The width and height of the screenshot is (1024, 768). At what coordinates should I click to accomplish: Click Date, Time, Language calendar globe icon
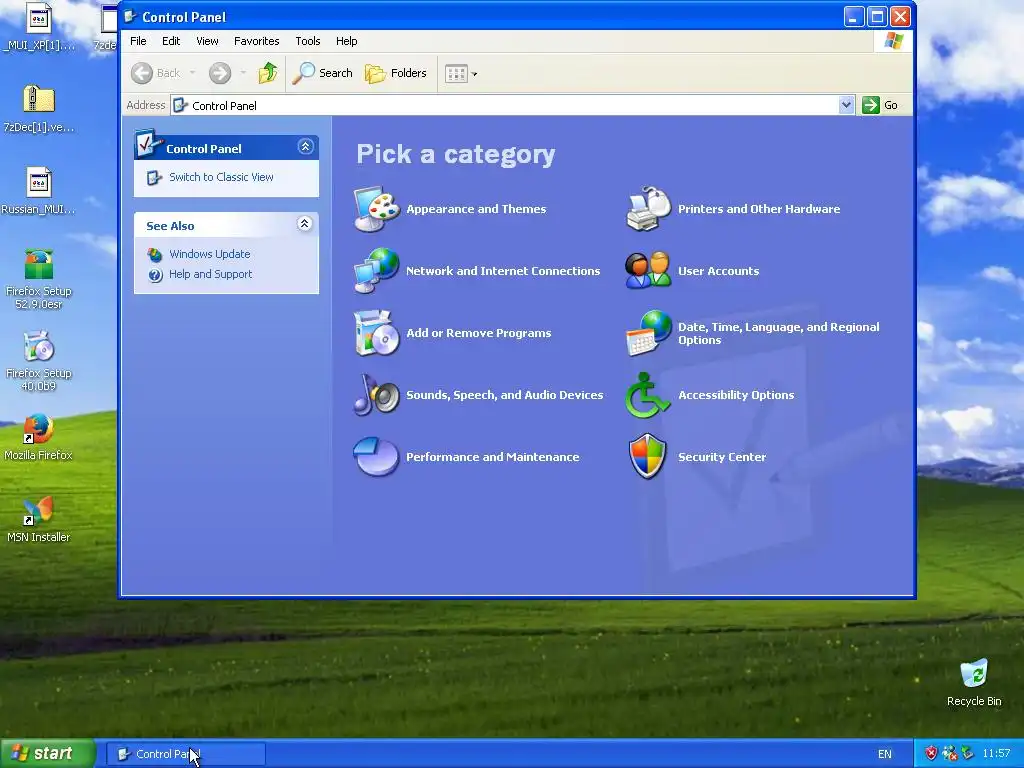(x=648, y=333)
